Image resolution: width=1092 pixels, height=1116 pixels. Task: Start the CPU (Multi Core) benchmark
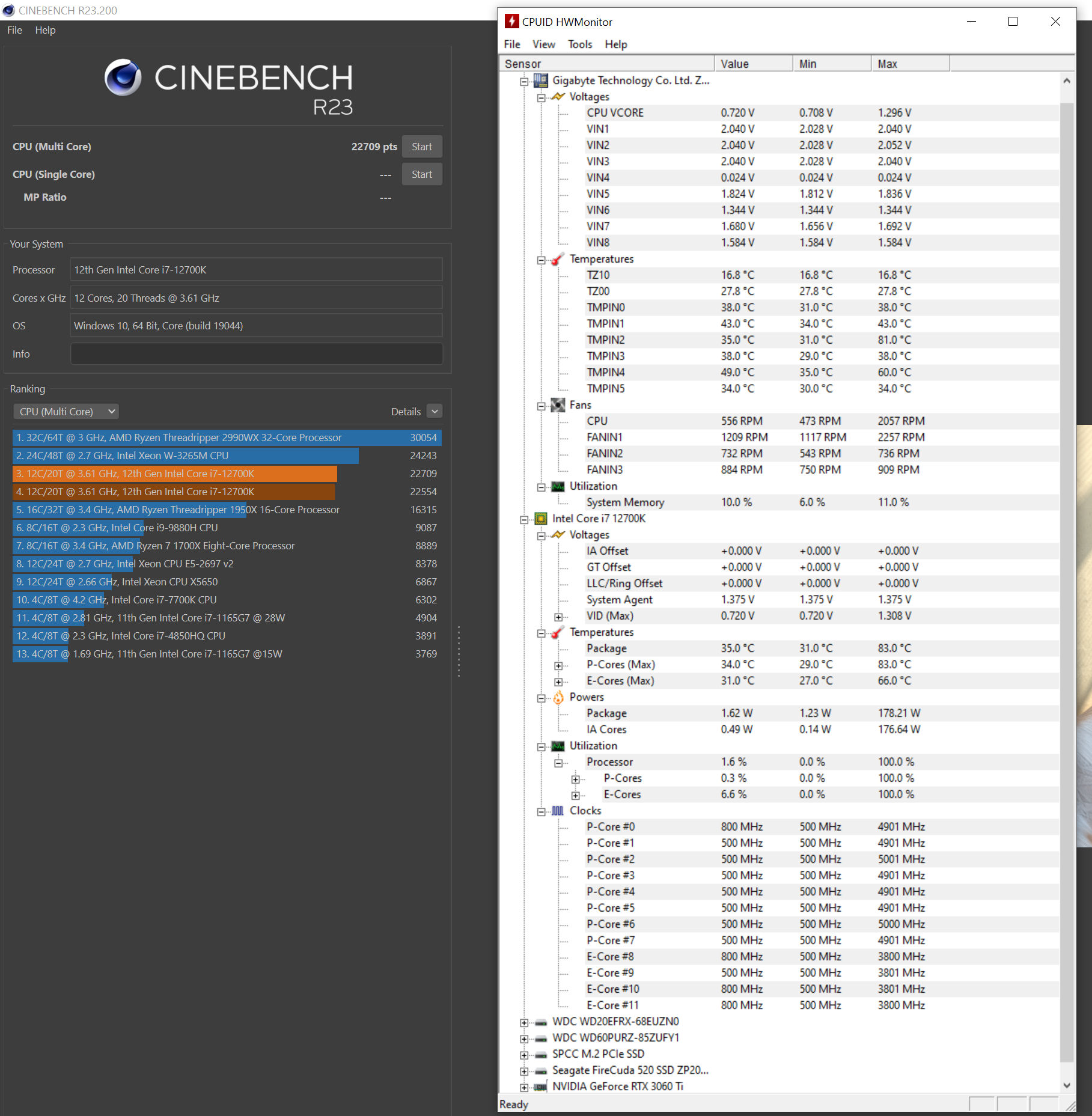pyautogui.click(x=422, y=147)
